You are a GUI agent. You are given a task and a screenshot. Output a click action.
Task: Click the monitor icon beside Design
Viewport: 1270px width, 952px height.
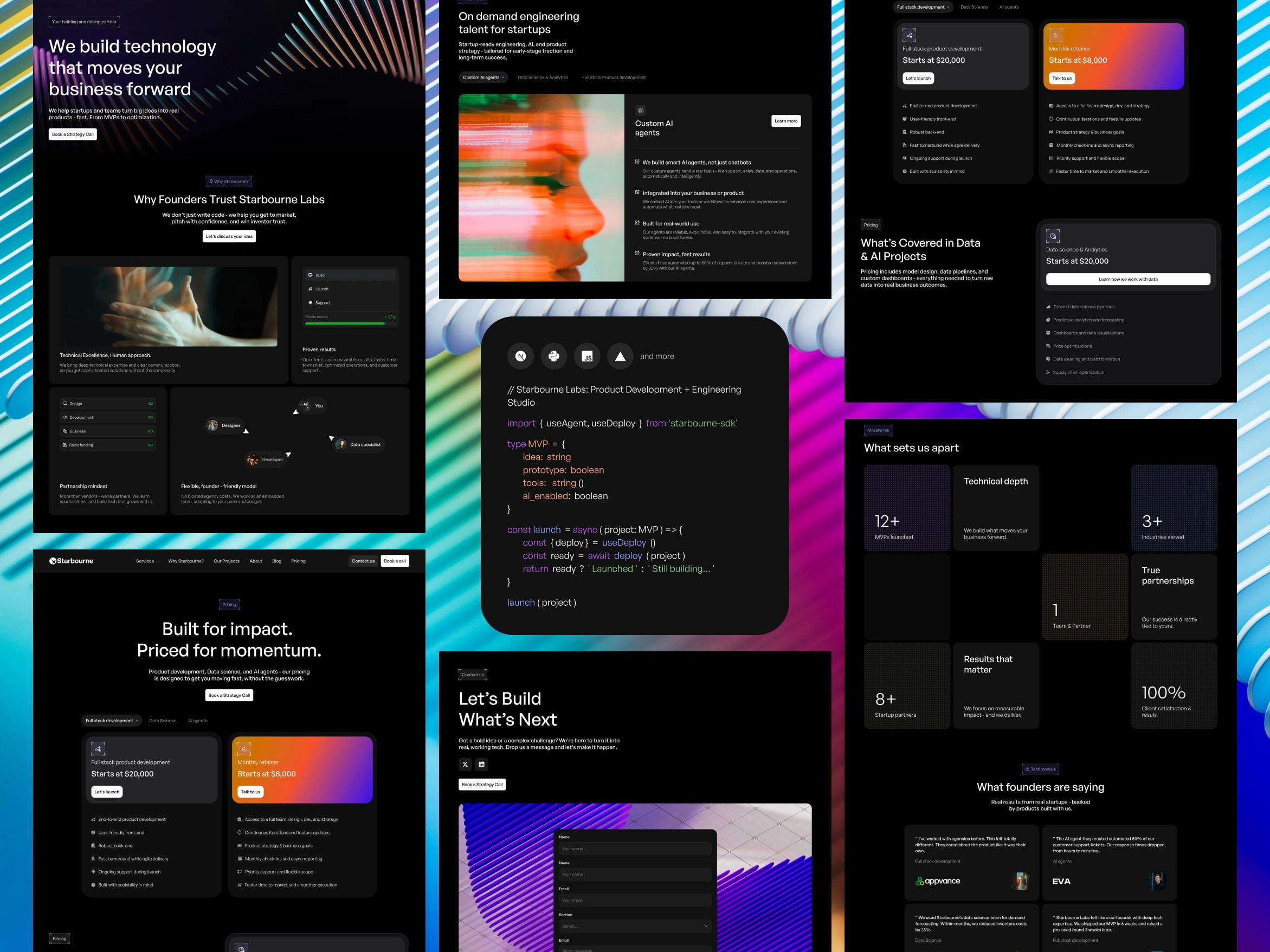point(65,404)
